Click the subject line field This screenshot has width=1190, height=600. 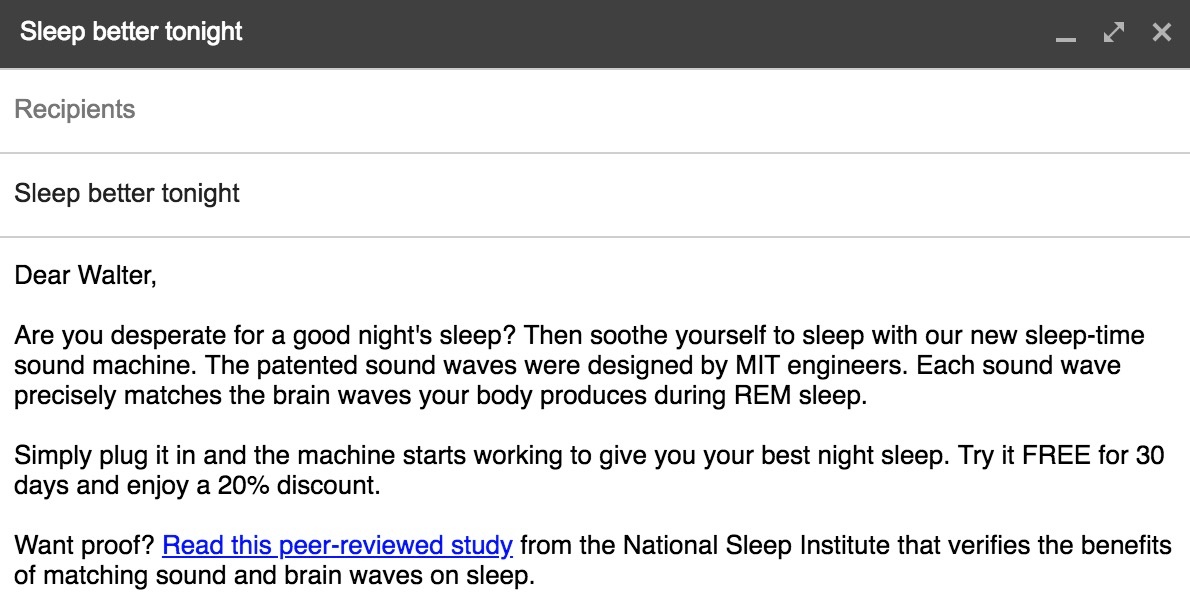[400, 193]
